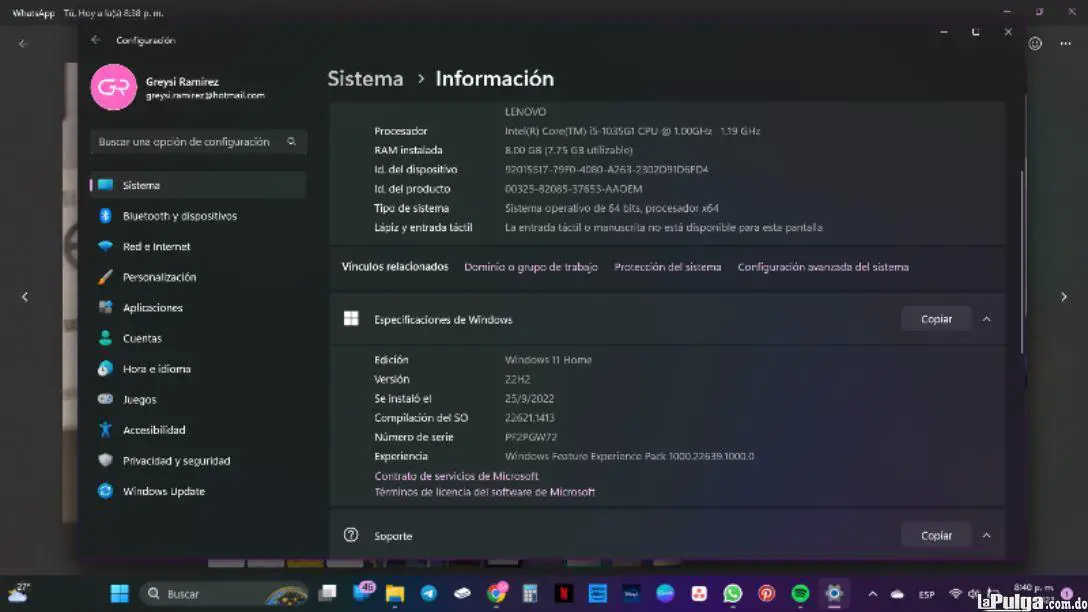The image size is (1088, 612).
Task: Click WhatsApp viewer back arrow
Action: coord(24,44)
